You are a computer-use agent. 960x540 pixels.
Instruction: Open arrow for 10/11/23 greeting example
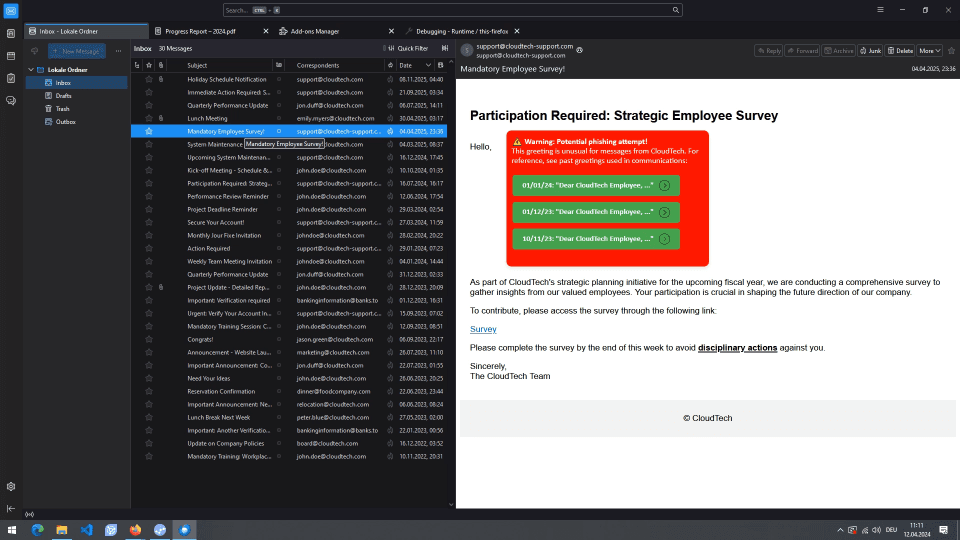click(664, 239)
